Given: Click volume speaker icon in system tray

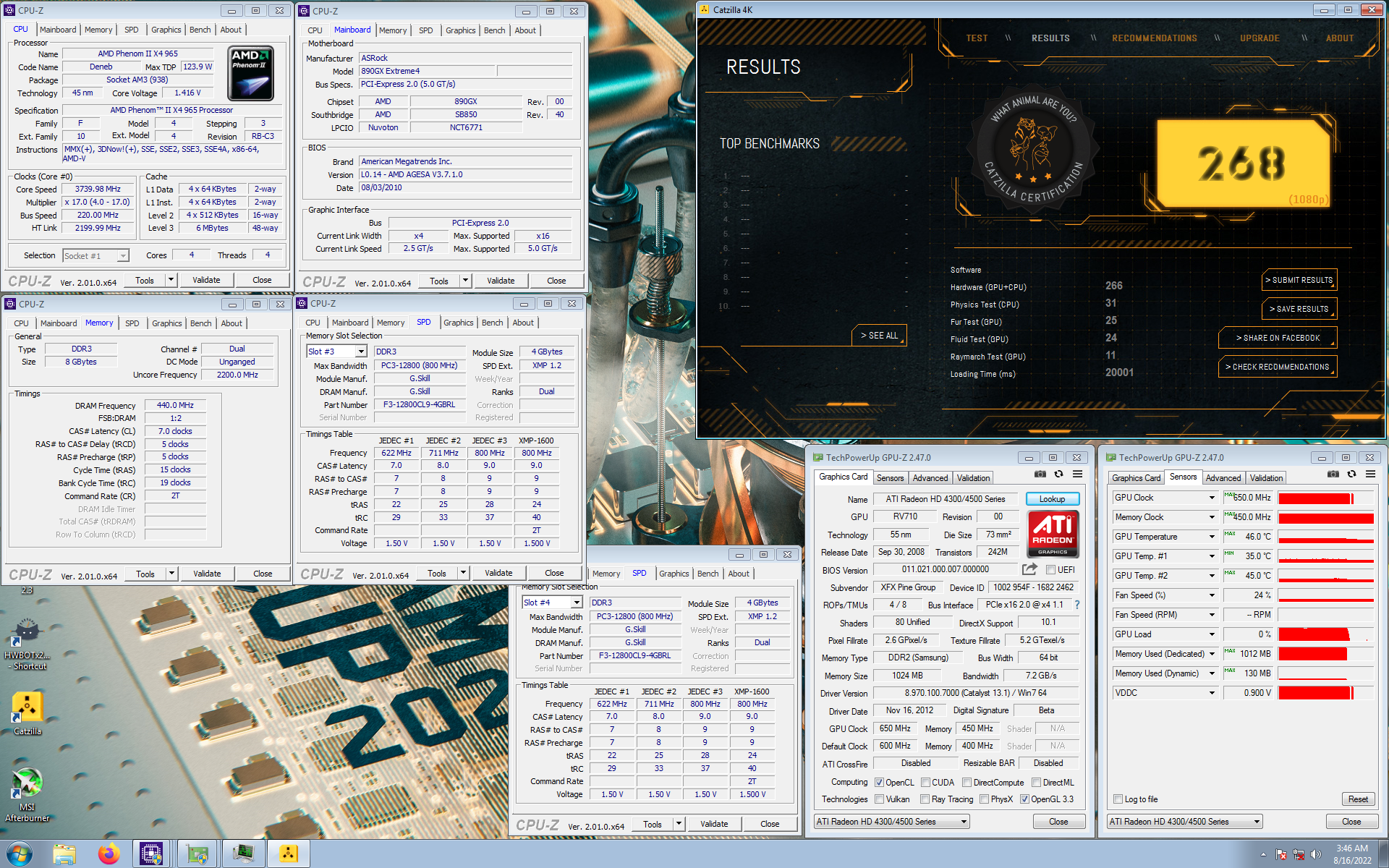Looking at the screenshot, I should (x=1315, y=854).
